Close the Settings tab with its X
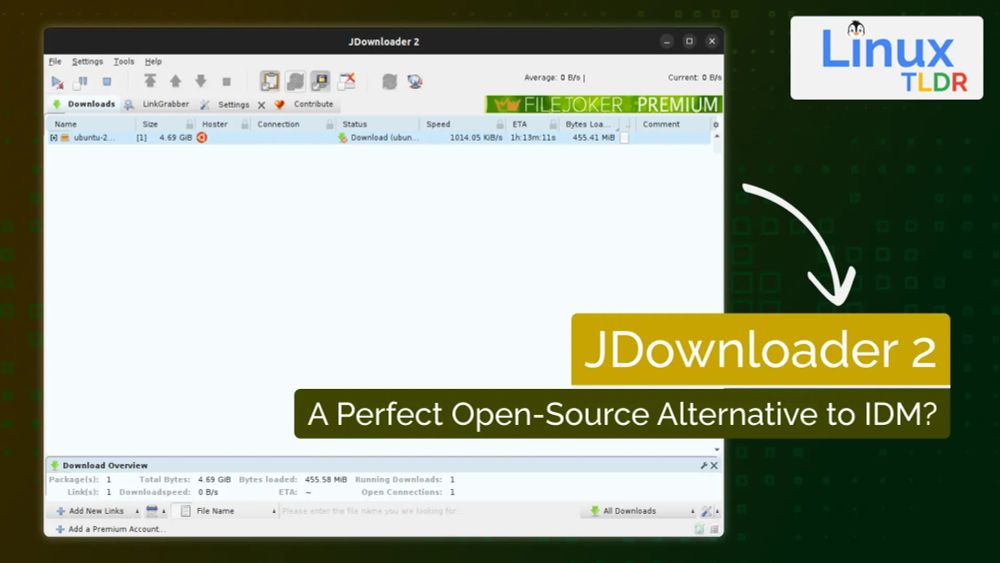This screenshot has width=1000, height=563. [261, 105]
